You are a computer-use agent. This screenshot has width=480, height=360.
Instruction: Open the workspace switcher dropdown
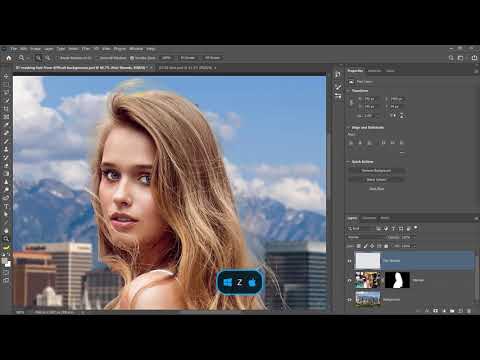pyautogui.click(x=461, y=58)
